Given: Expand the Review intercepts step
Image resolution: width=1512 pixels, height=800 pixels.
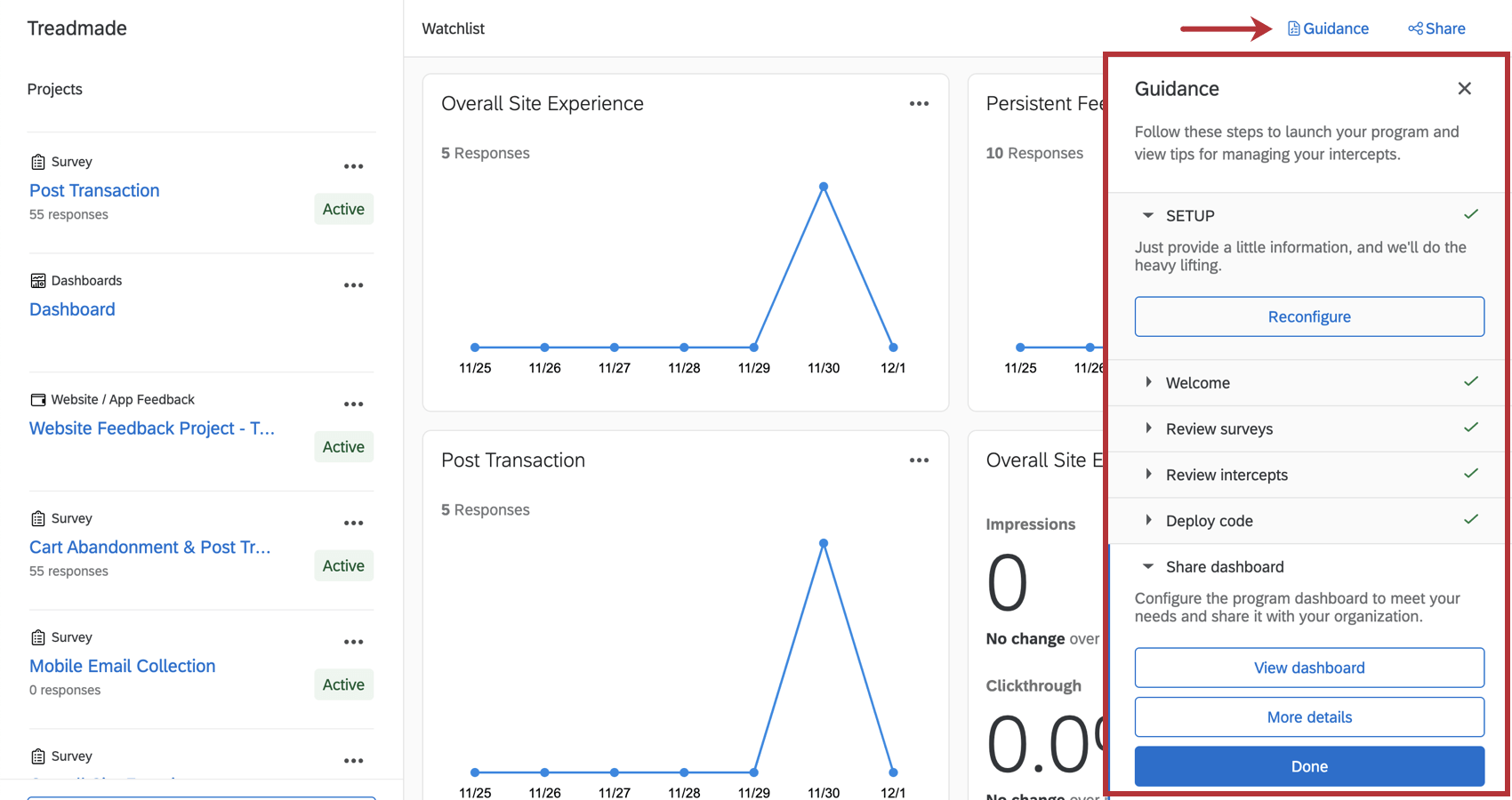Looking at the screenshot, I should [1148, 475].
